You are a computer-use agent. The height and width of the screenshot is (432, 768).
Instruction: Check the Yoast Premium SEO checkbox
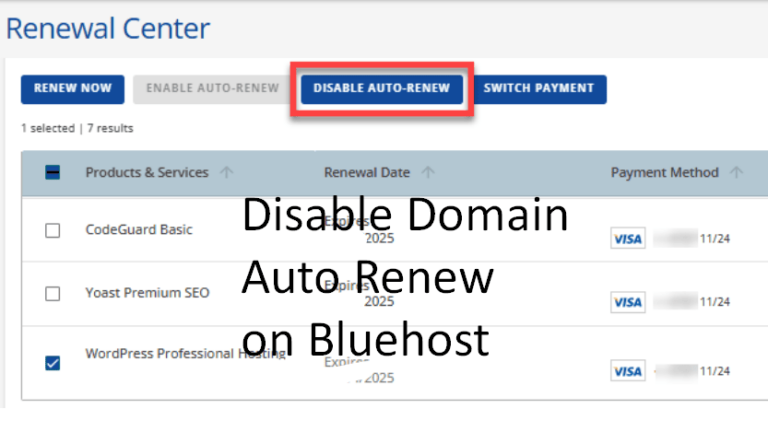(52, 293)
